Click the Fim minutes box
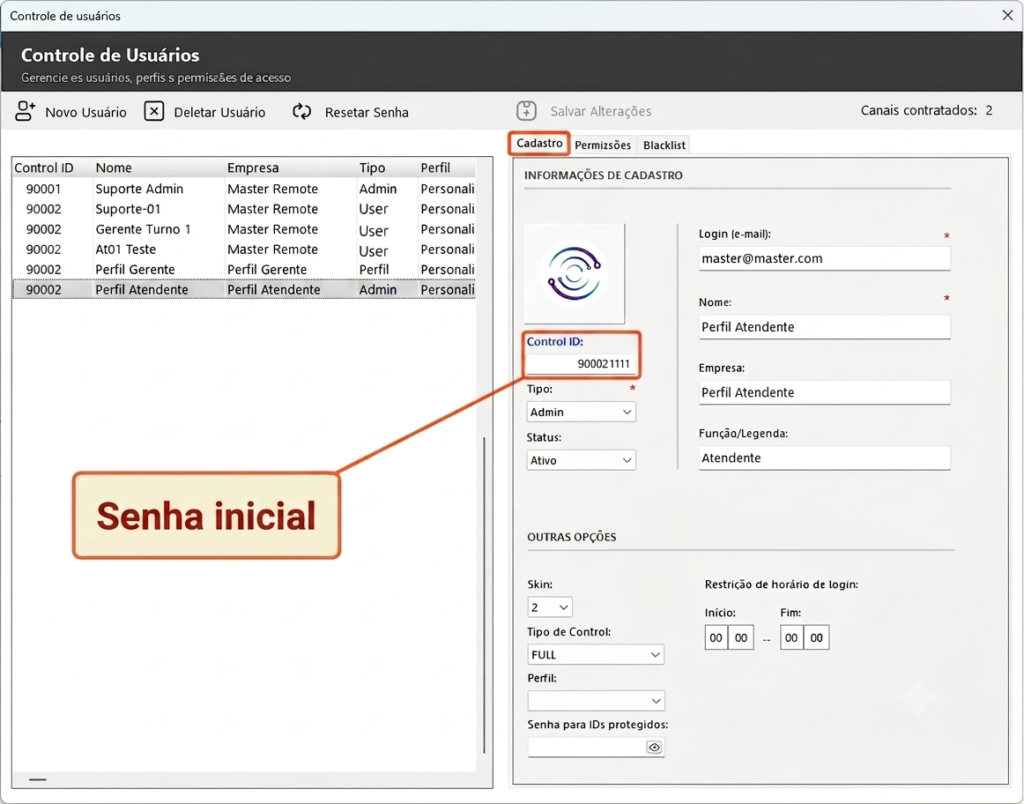1024x804 pixels. [816, 637]
